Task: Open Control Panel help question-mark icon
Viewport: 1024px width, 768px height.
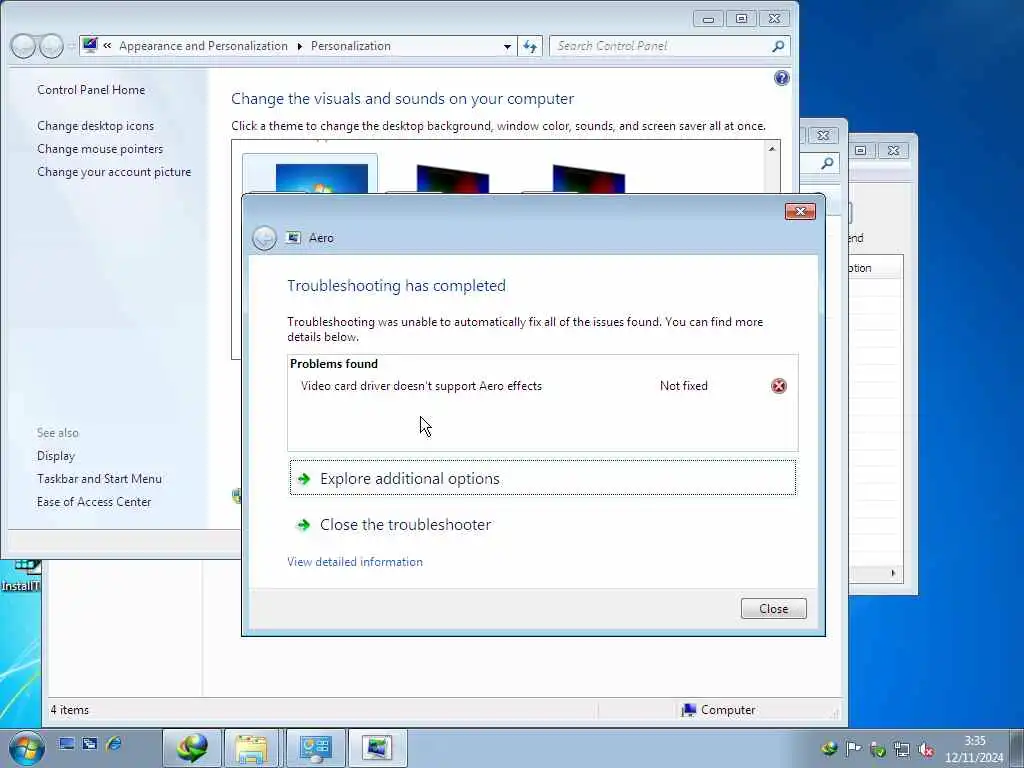Action: click(782, 78)
